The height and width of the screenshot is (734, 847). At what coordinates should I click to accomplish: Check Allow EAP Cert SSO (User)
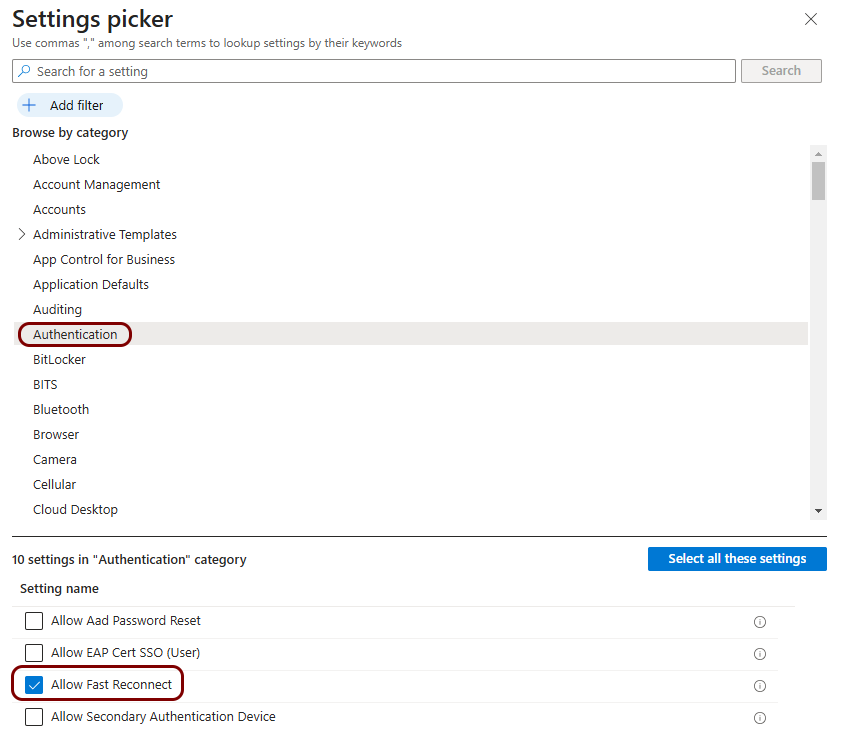pos(34,653)
